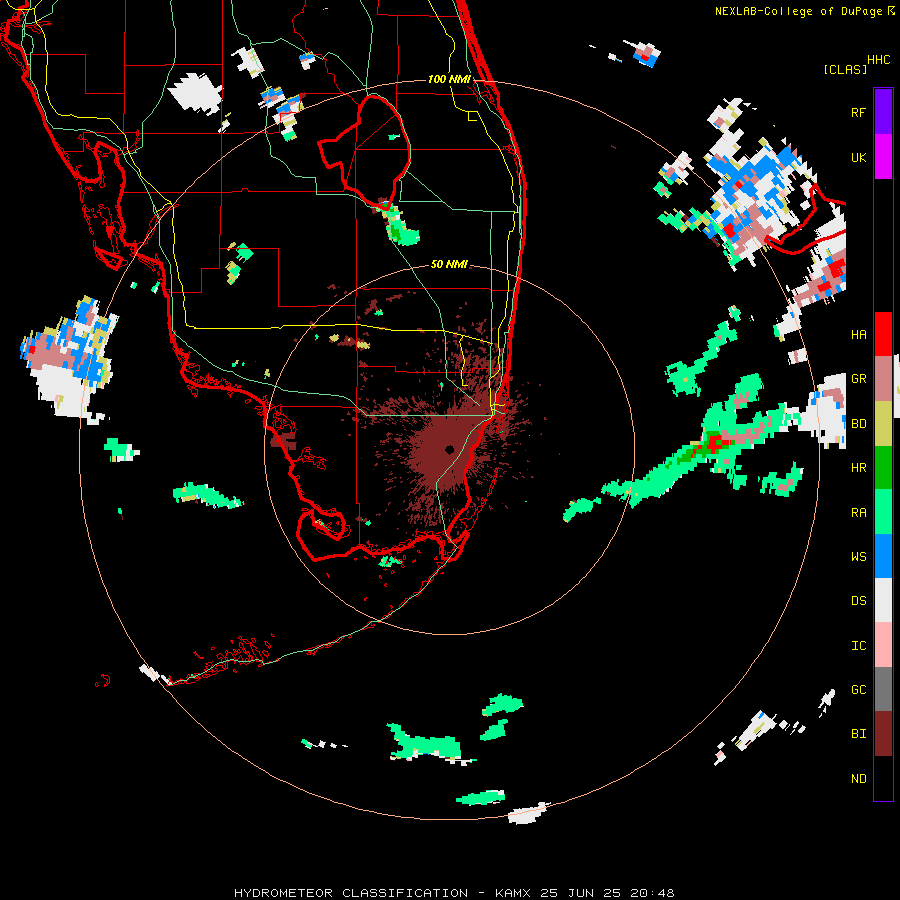Click the GR legend label
Image resolution: width=900 pixels, height=900 pixels.
858,379
